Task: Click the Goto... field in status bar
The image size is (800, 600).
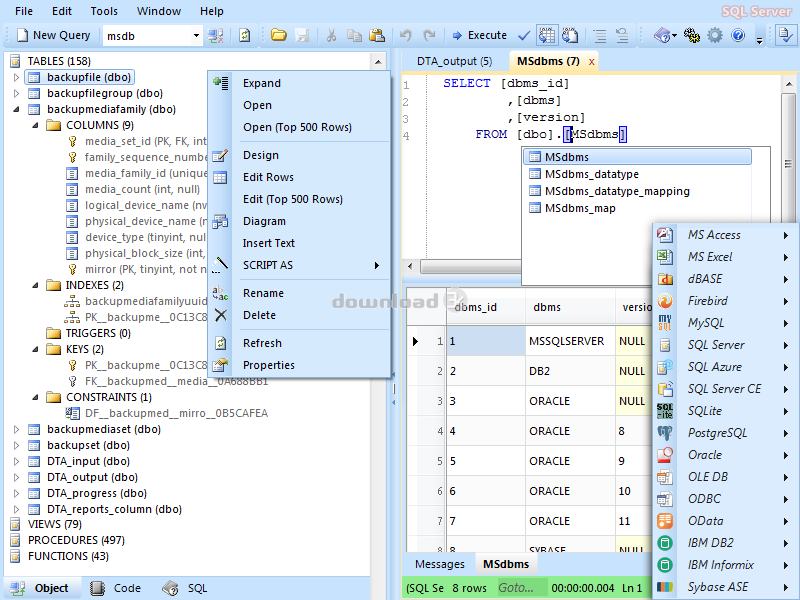Action: pos(522,588)
